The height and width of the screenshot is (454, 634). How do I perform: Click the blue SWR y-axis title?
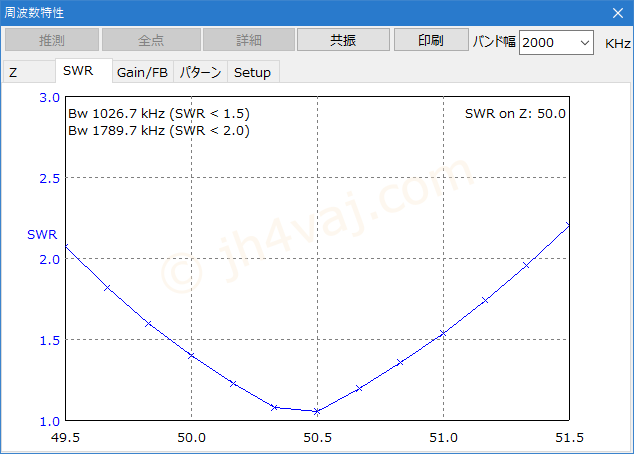point(42,234)
